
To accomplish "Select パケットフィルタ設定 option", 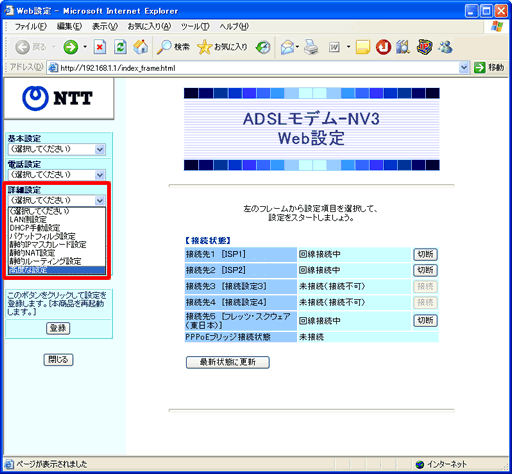I will [x=57, y=236].
